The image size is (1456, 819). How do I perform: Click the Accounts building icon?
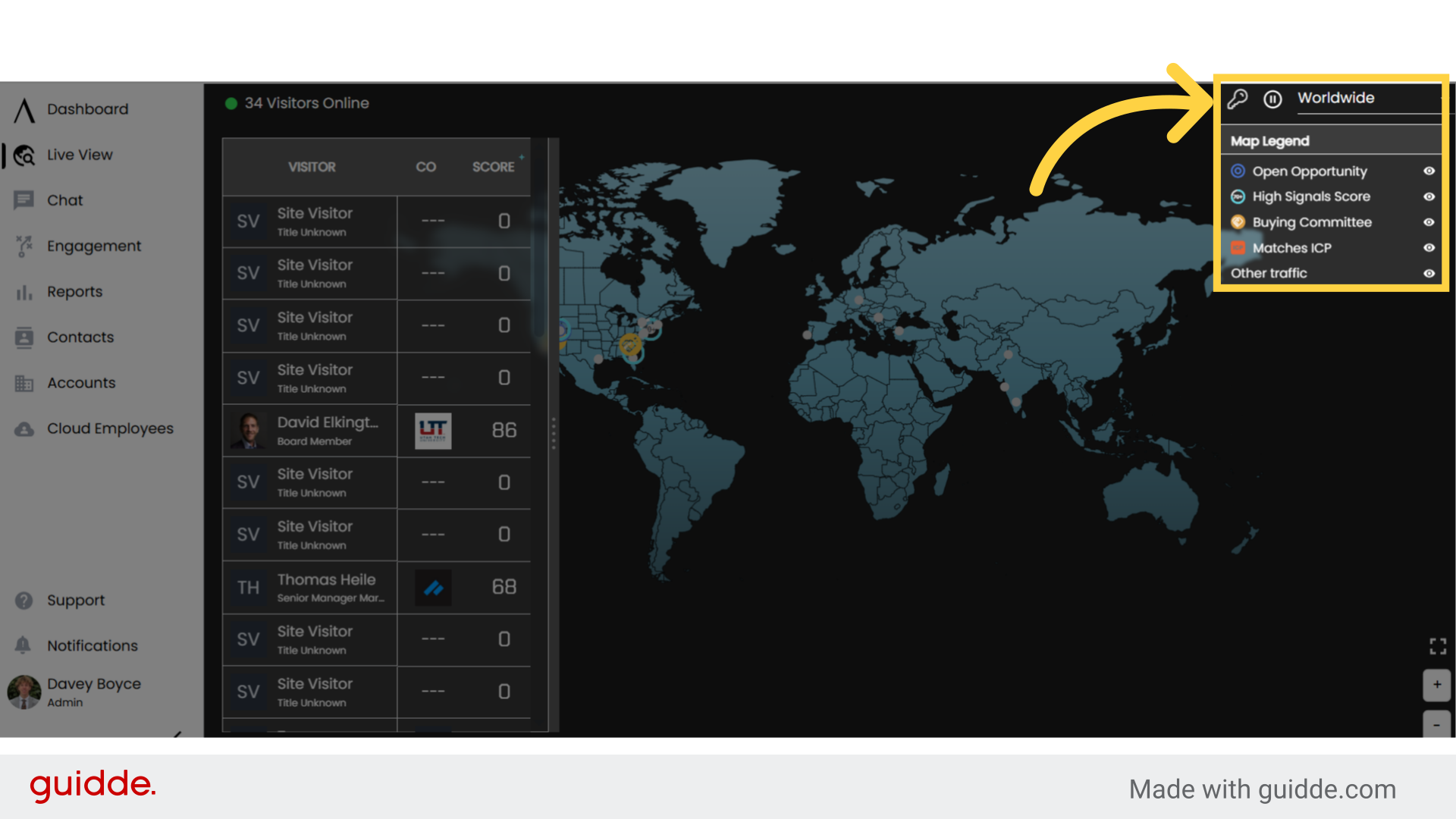click(x=24, y=383)
